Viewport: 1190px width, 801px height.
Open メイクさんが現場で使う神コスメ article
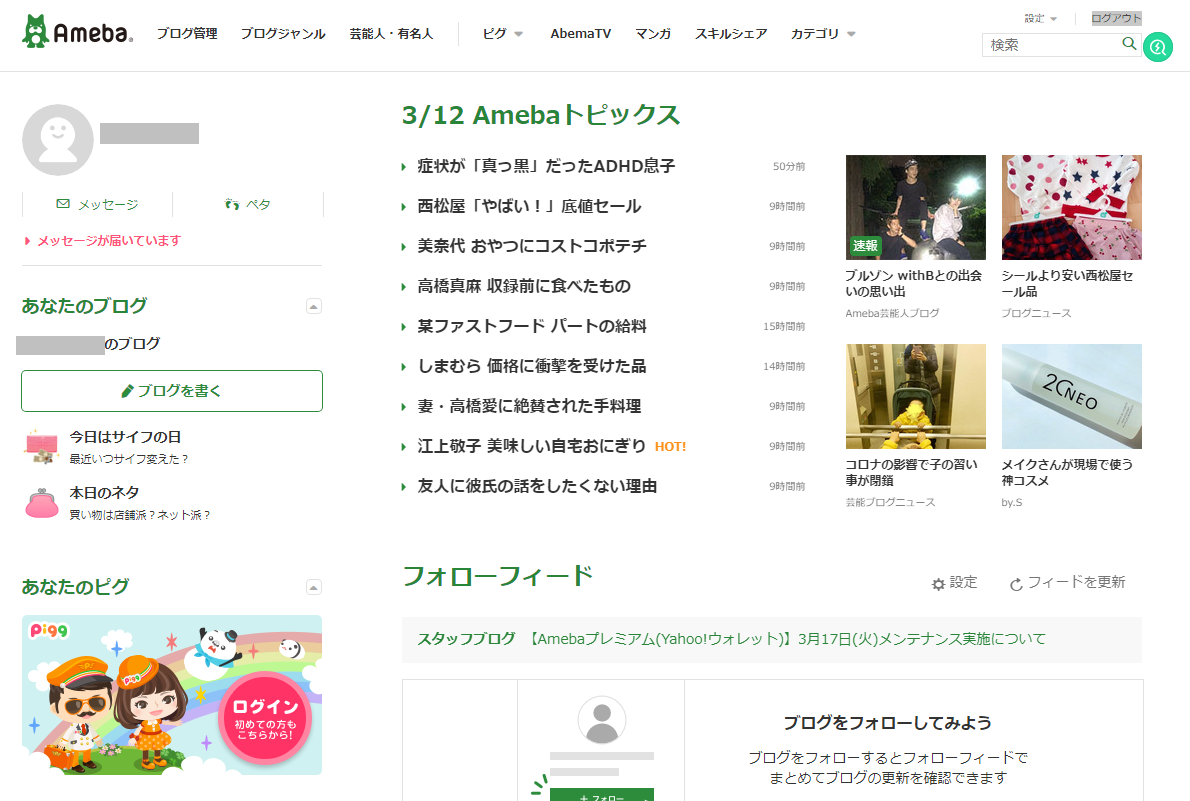[x=1067, y=472]
